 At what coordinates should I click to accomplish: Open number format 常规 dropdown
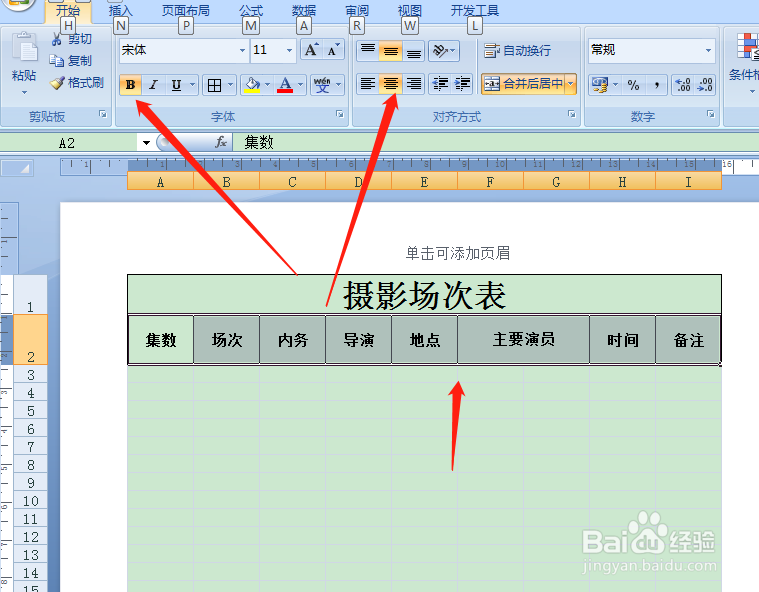click(x=708, y=50)
